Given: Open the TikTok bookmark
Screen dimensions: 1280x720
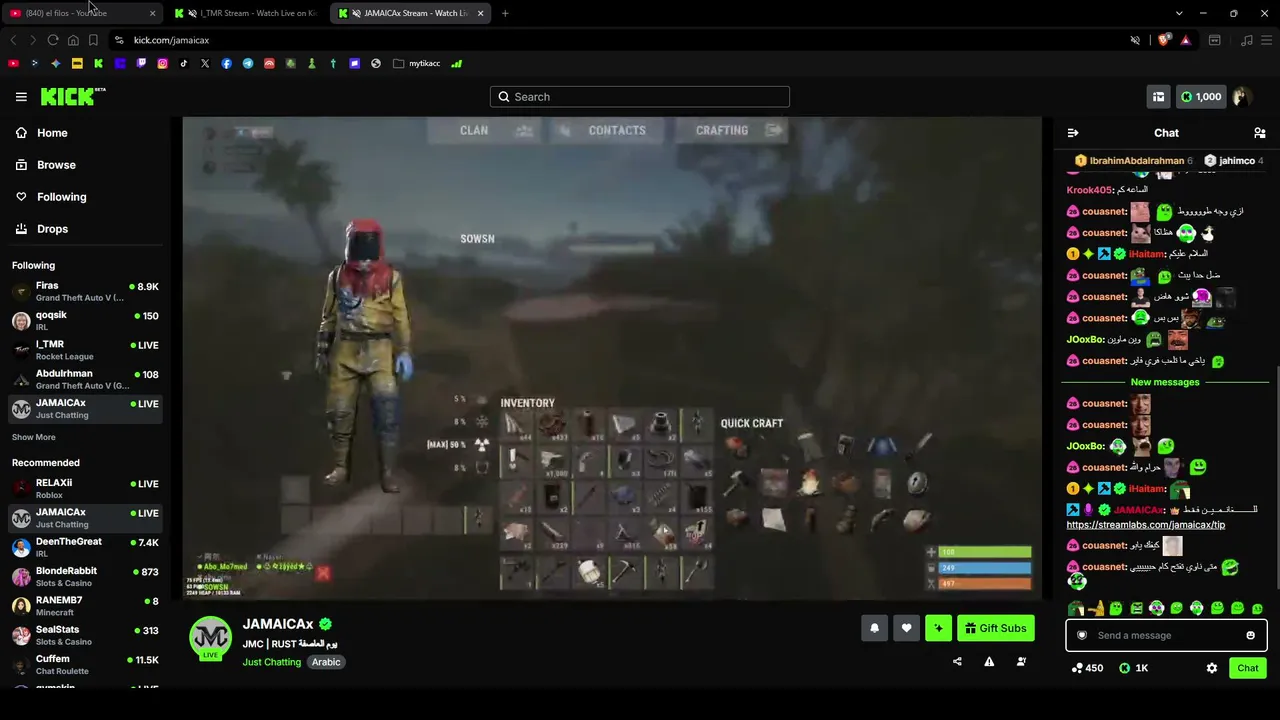Looking at the screenshot, I should pos(184,63).
